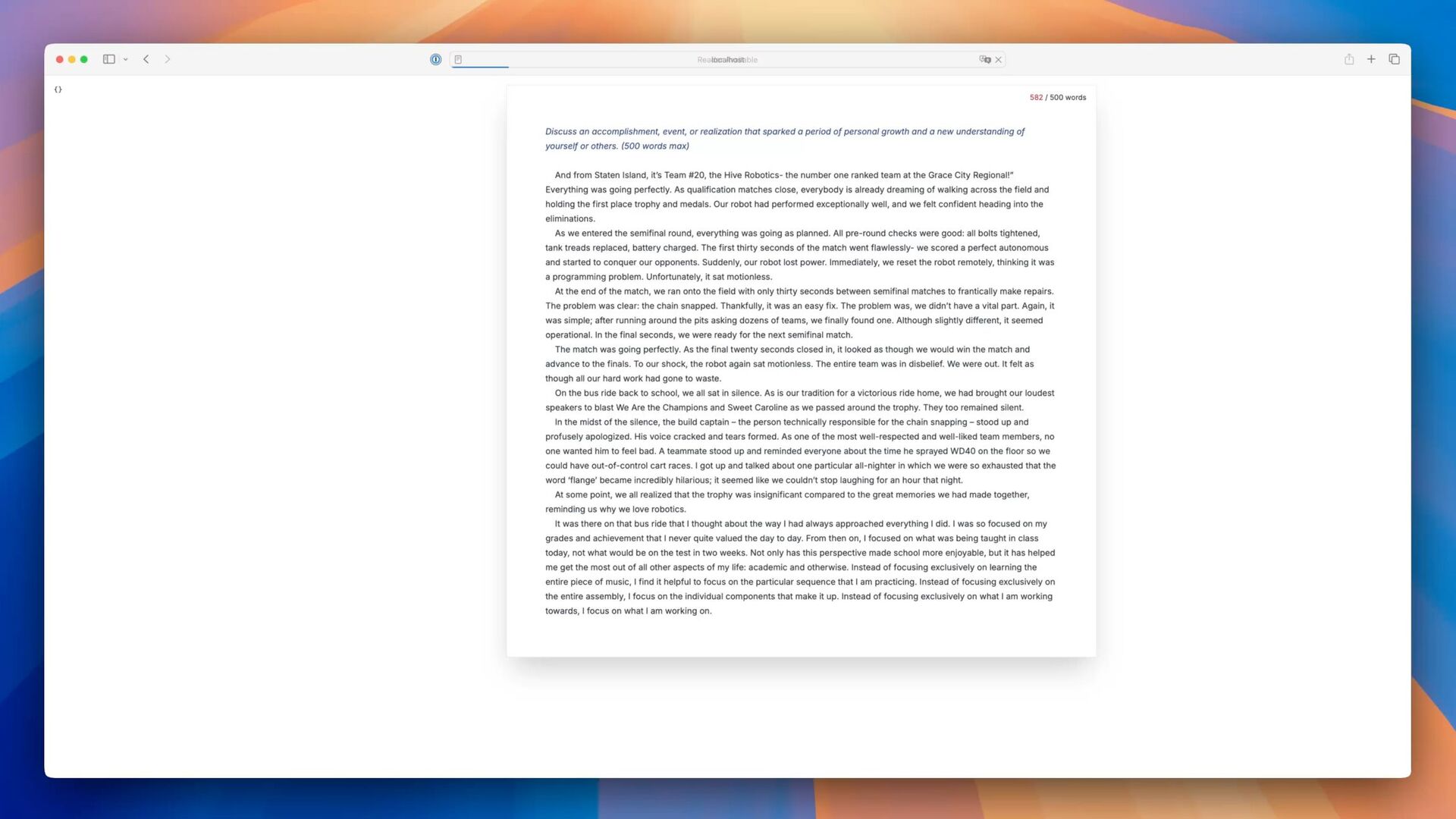Viewport: 1456px width, 819px height.
Task: Open the translate page icon
Action: (984, 59)
